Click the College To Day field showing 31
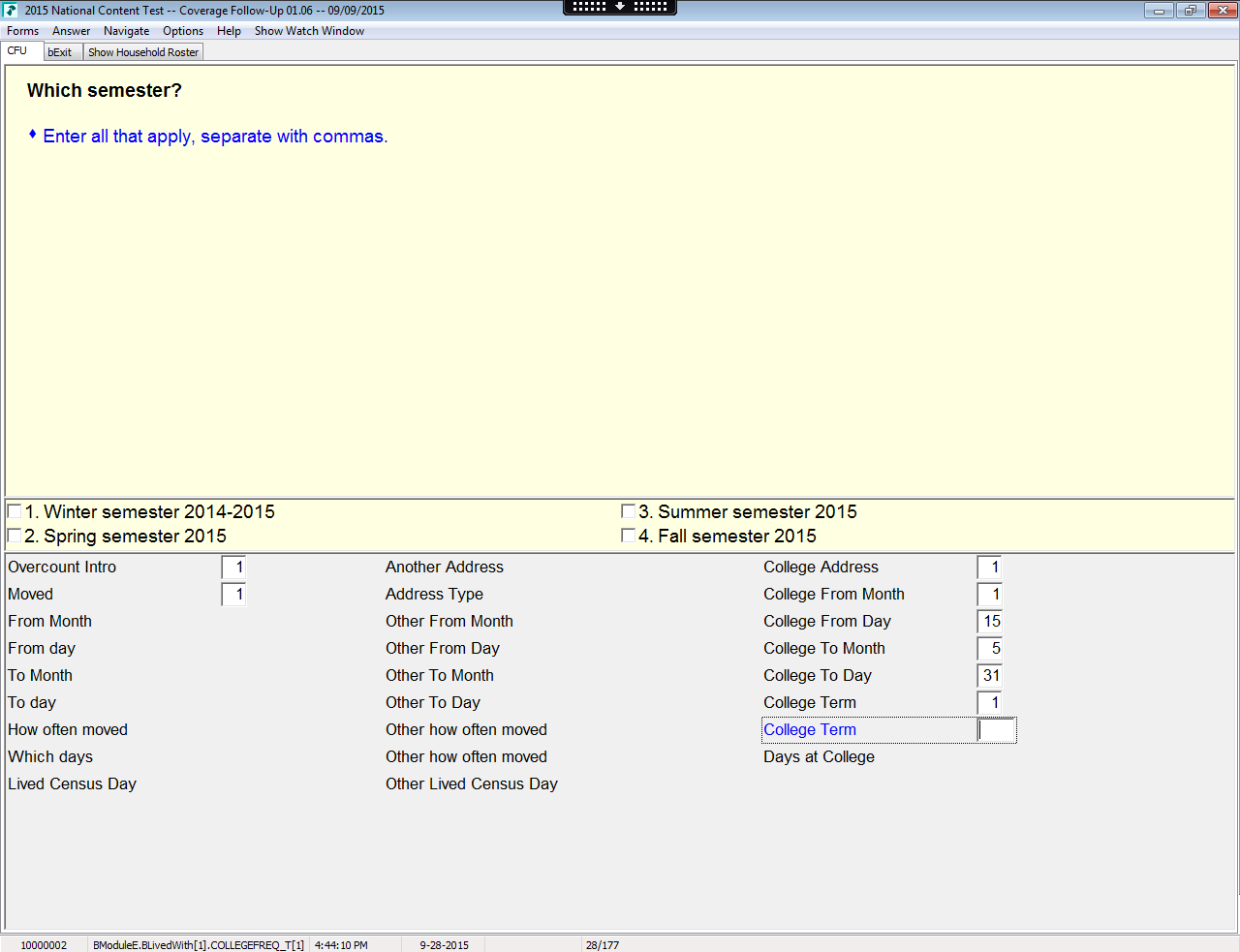 (x=989, y=676)
